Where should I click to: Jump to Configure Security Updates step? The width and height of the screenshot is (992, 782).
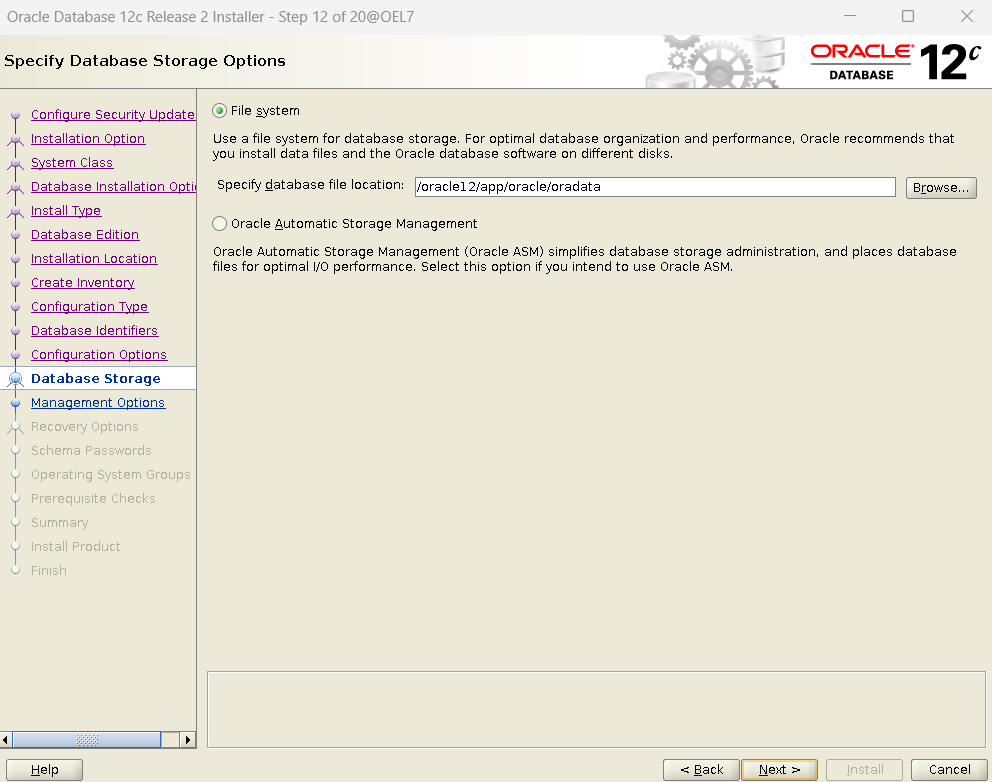(113, 115)
